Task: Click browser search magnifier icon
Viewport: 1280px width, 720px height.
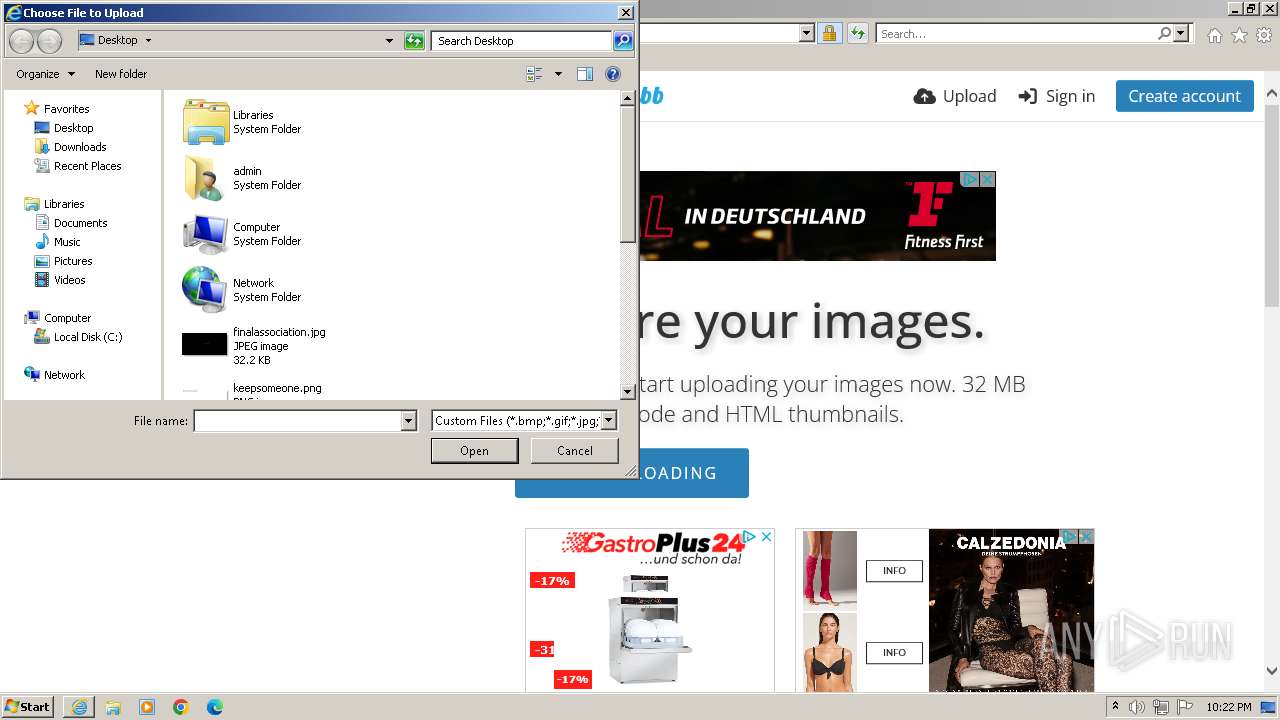Action: pyautogui.click(x=1165, y=33)
